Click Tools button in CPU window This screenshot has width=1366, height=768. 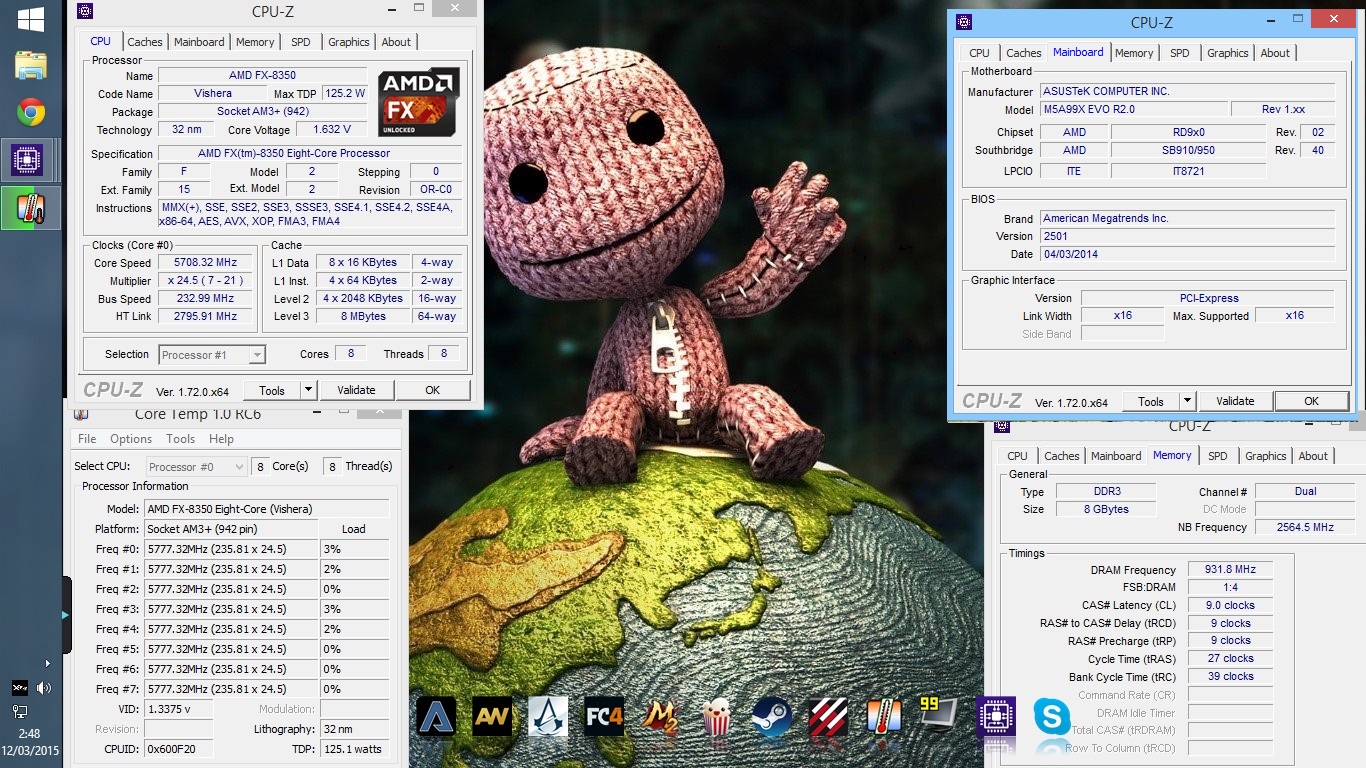272,390
